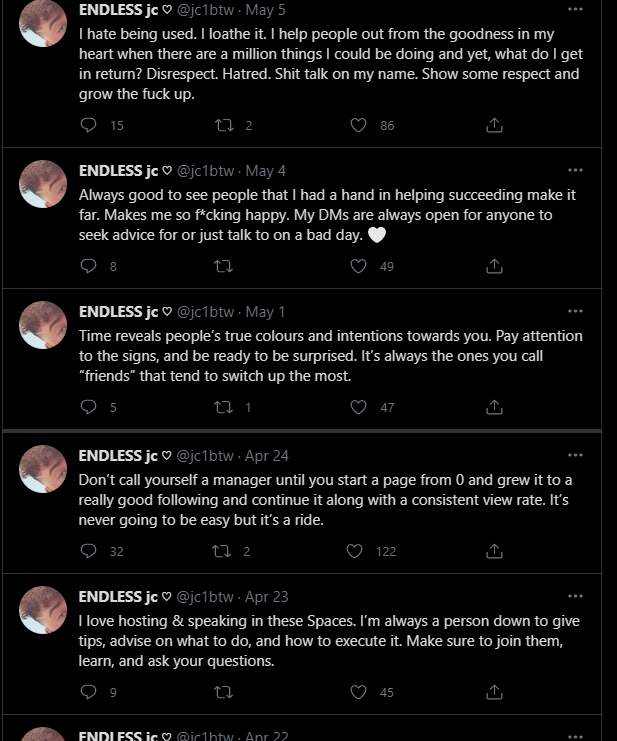Share the Apr 24 manager tweet
The height and width of the screenshot is (741, 617).
click(493, 551)
